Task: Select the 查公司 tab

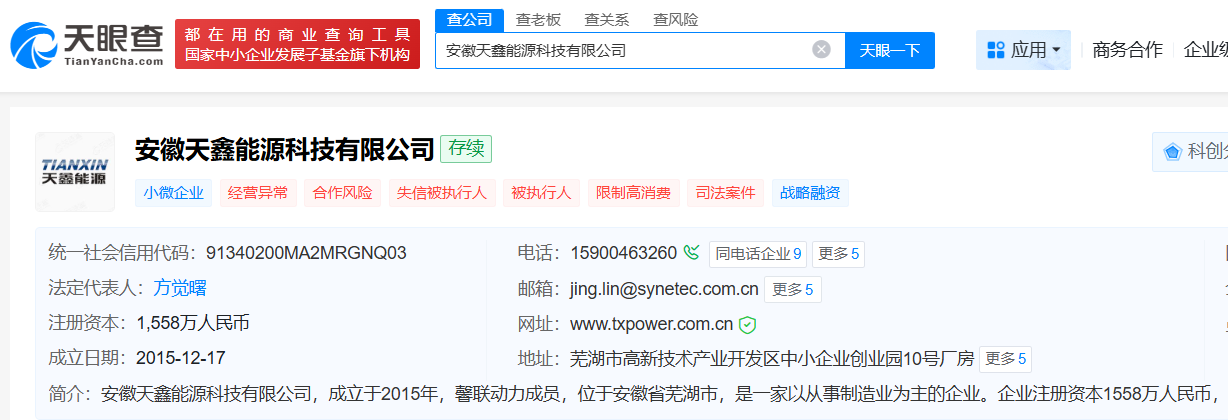Action: (x=469, y=19)
